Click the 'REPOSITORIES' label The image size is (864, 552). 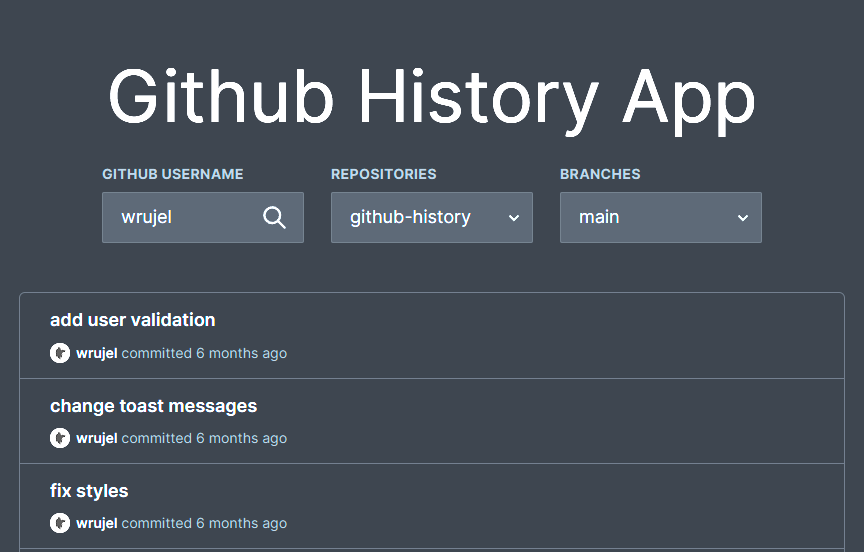click(384, 174)
